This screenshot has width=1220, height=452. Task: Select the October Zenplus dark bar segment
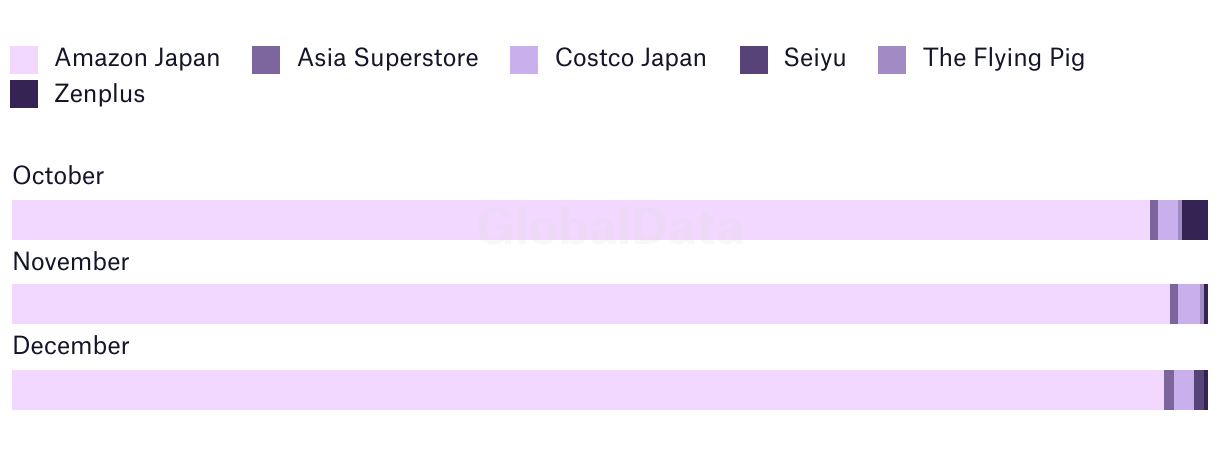[x=1195, y=220]
